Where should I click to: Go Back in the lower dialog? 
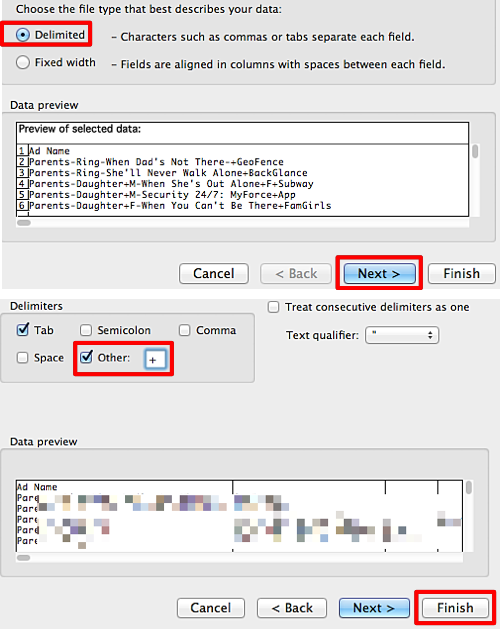point(292,608)
